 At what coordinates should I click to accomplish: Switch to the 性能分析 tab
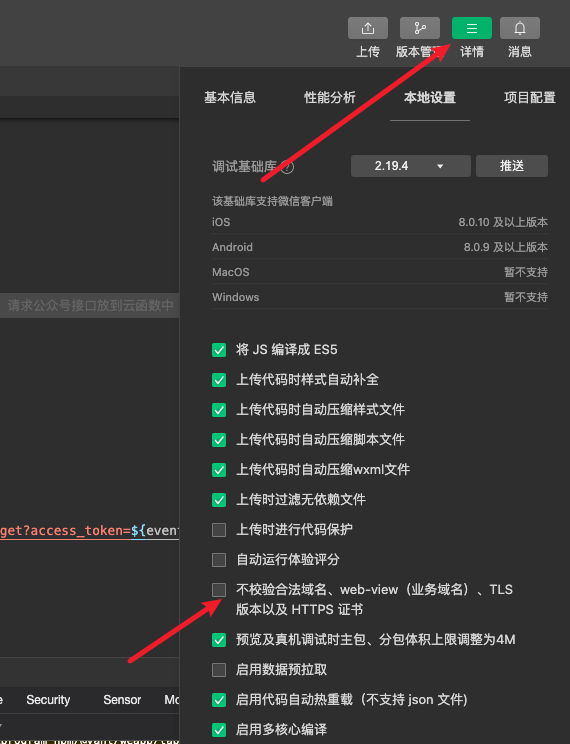tap(330, 97)
